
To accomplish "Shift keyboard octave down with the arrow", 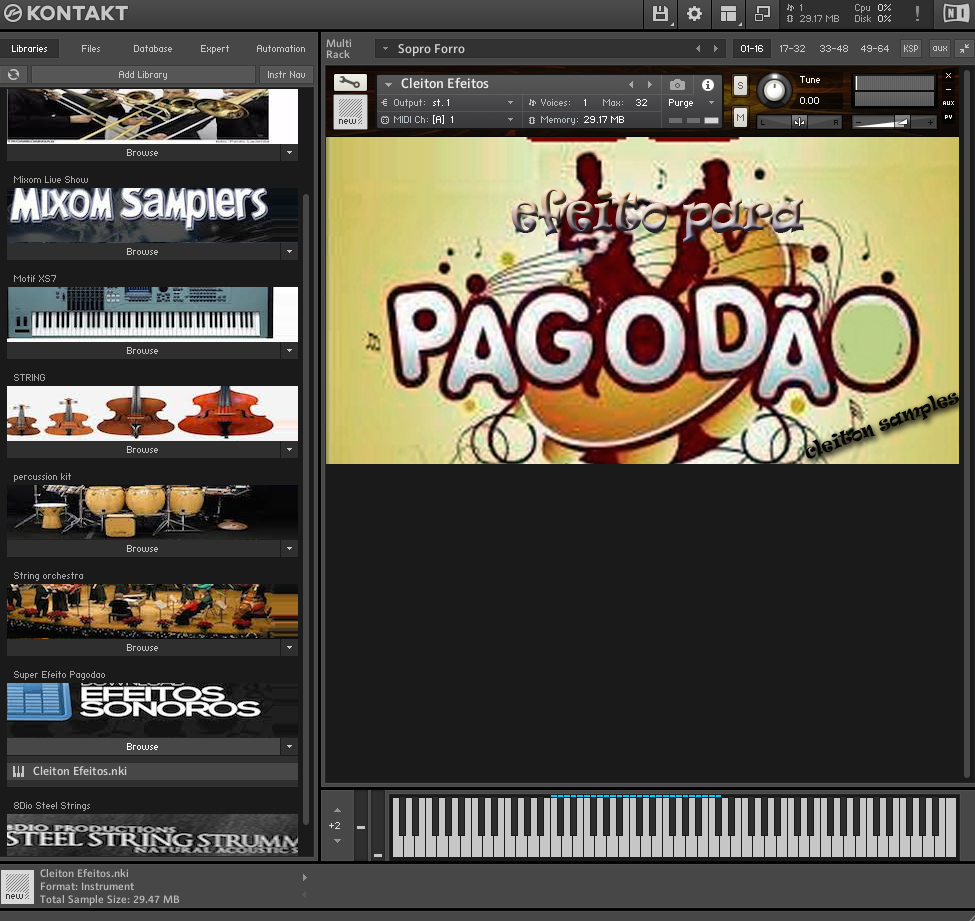I will pyautogui.click(x=337, y=841).
